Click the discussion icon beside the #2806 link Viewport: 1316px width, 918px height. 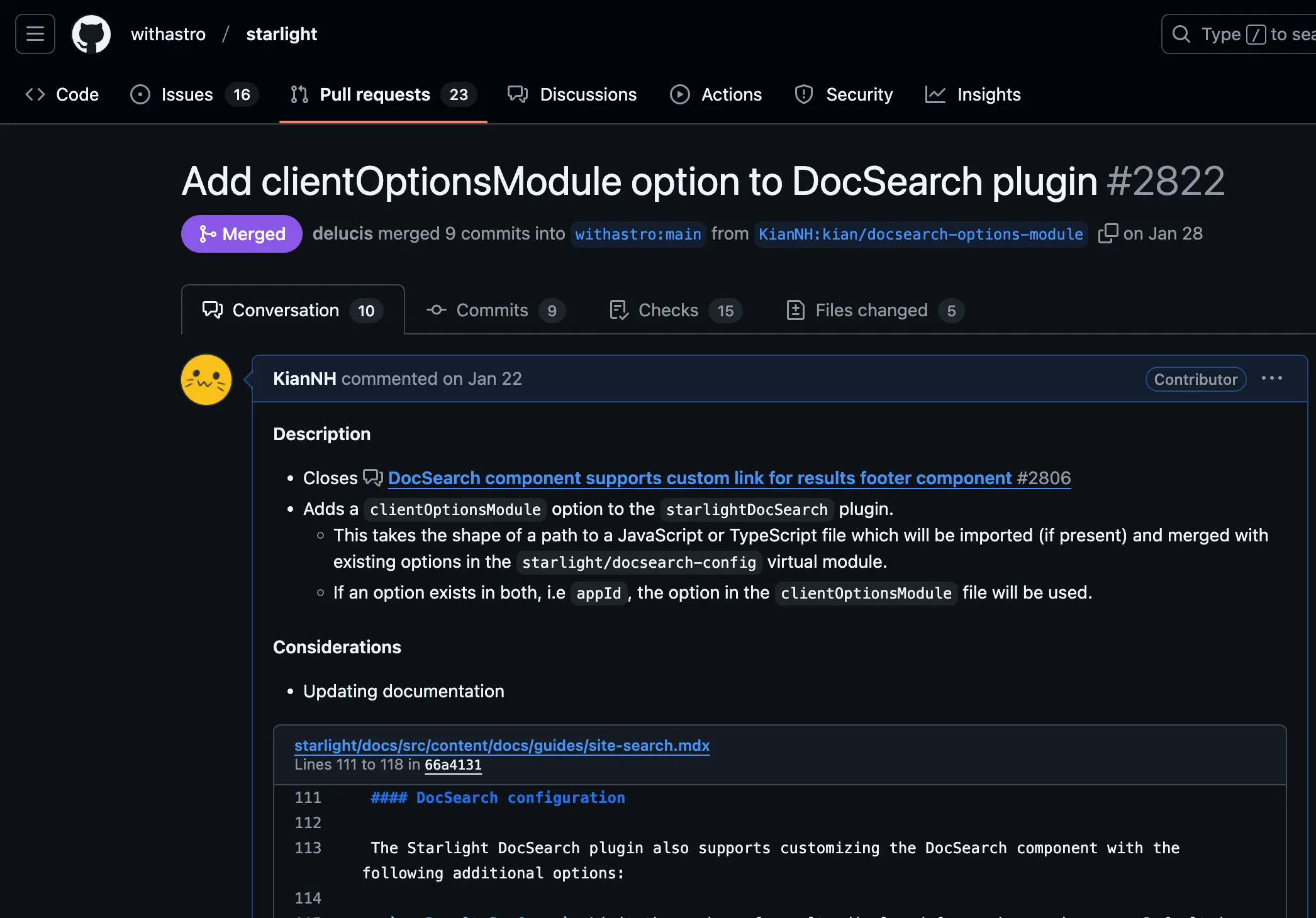373,478
